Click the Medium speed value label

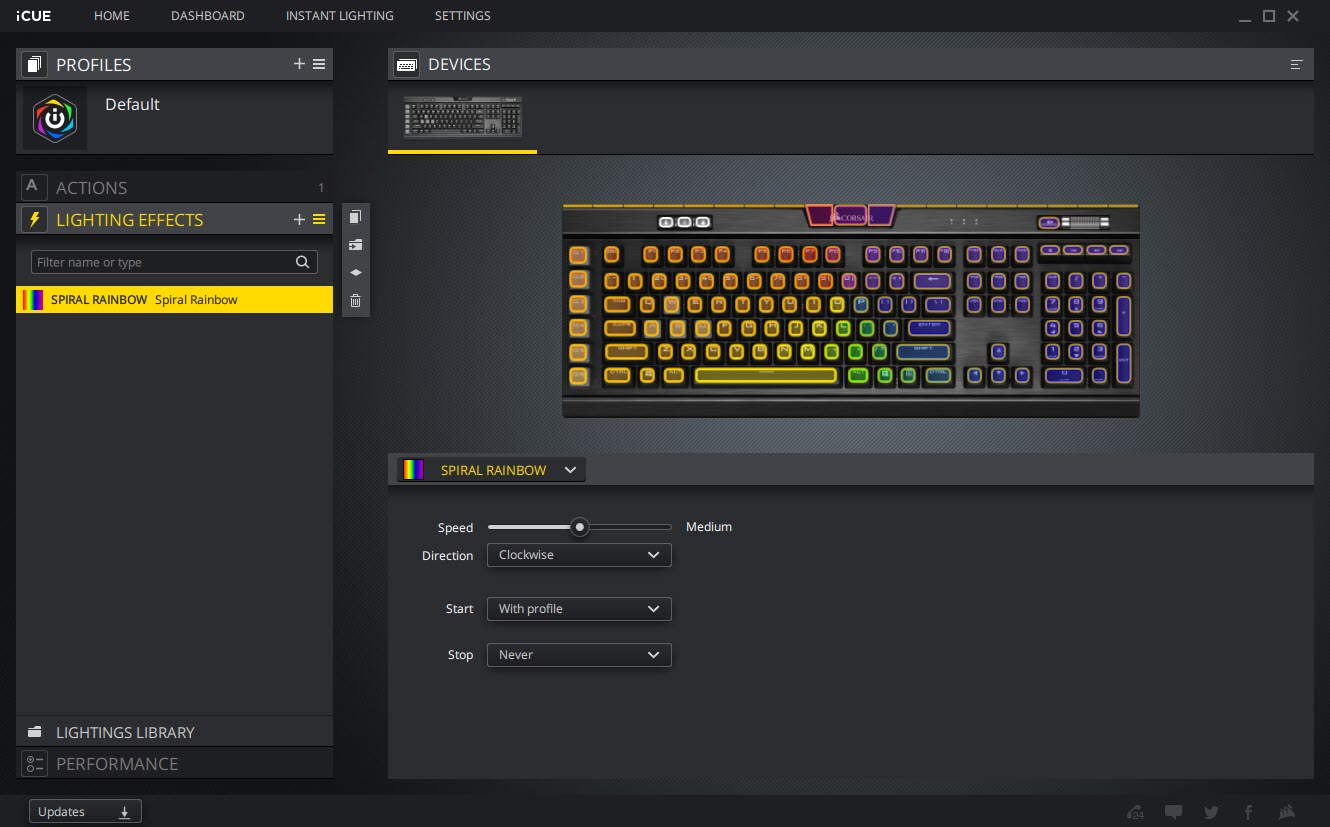click(709, 527)
